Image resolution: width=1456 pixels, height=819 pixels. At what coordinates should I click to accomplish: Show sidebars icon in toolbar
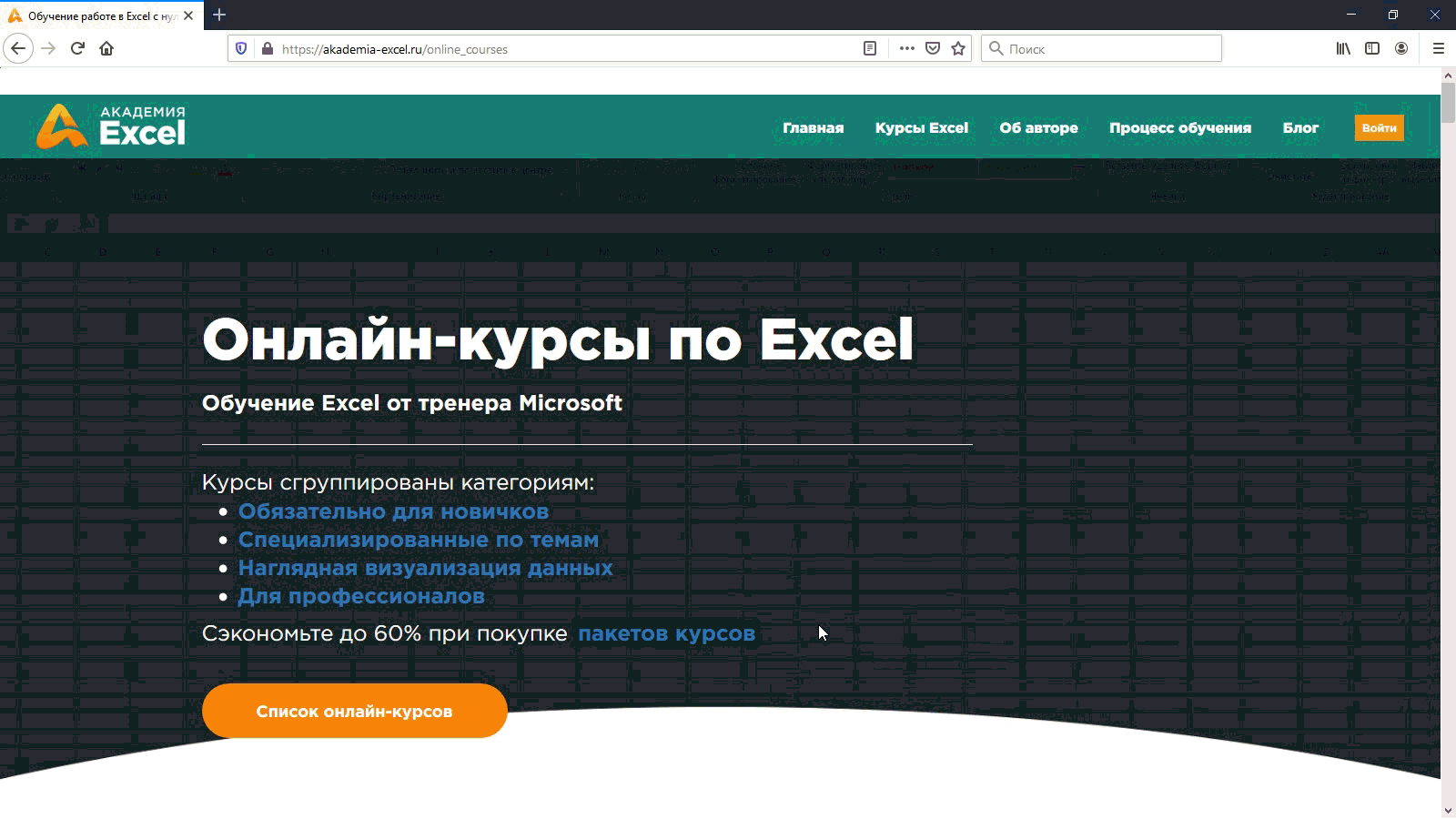tap(1372, 48)
